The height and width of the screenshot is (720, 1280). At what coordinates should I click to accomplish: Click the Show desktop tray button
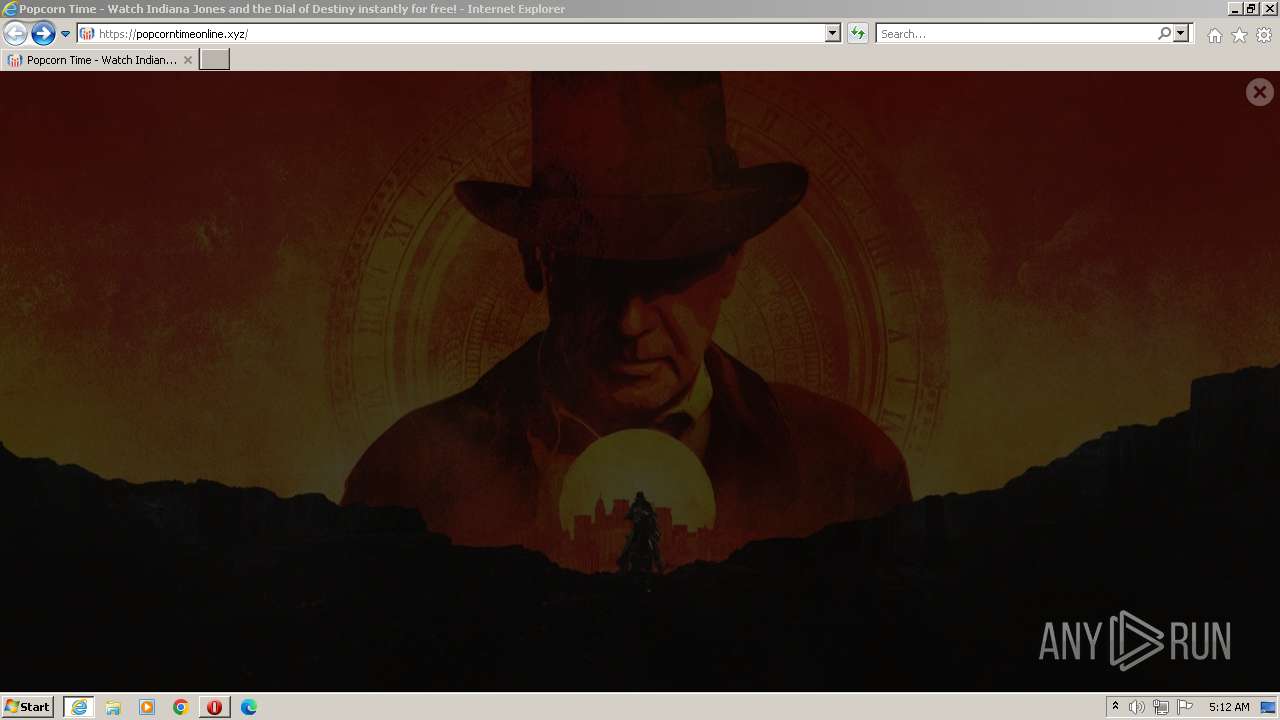tap(1270, 707)
